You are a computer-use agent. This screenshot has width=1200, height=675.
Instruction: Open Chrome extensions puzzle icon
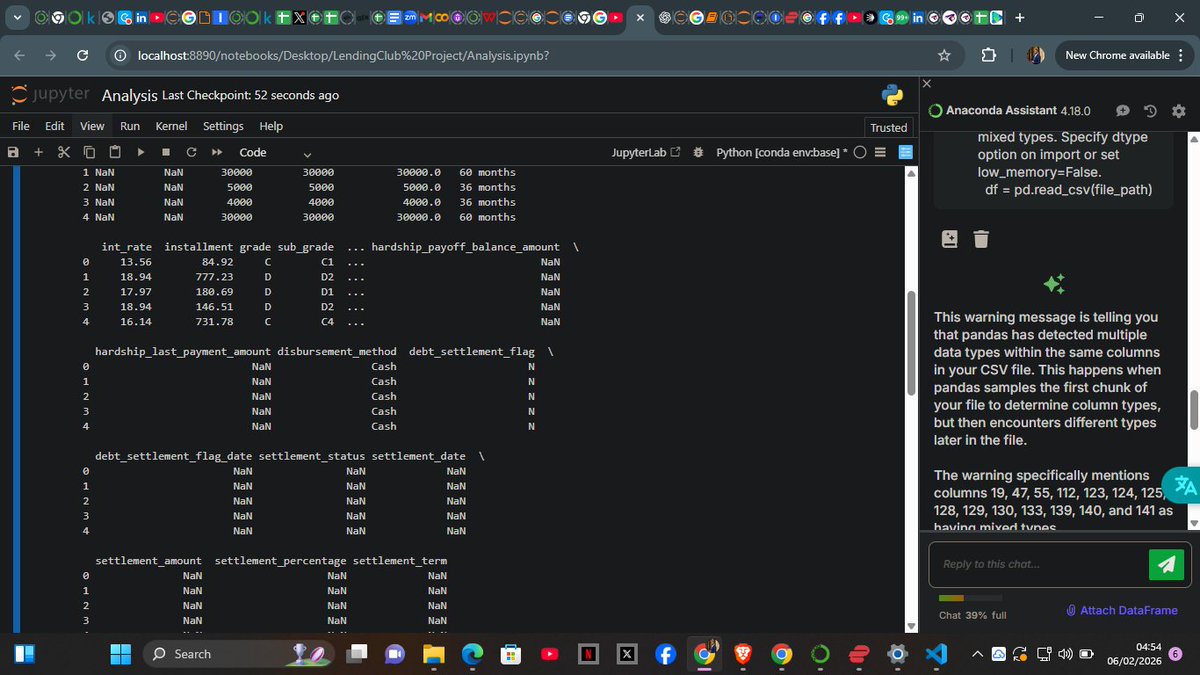[x=991, y=55]
